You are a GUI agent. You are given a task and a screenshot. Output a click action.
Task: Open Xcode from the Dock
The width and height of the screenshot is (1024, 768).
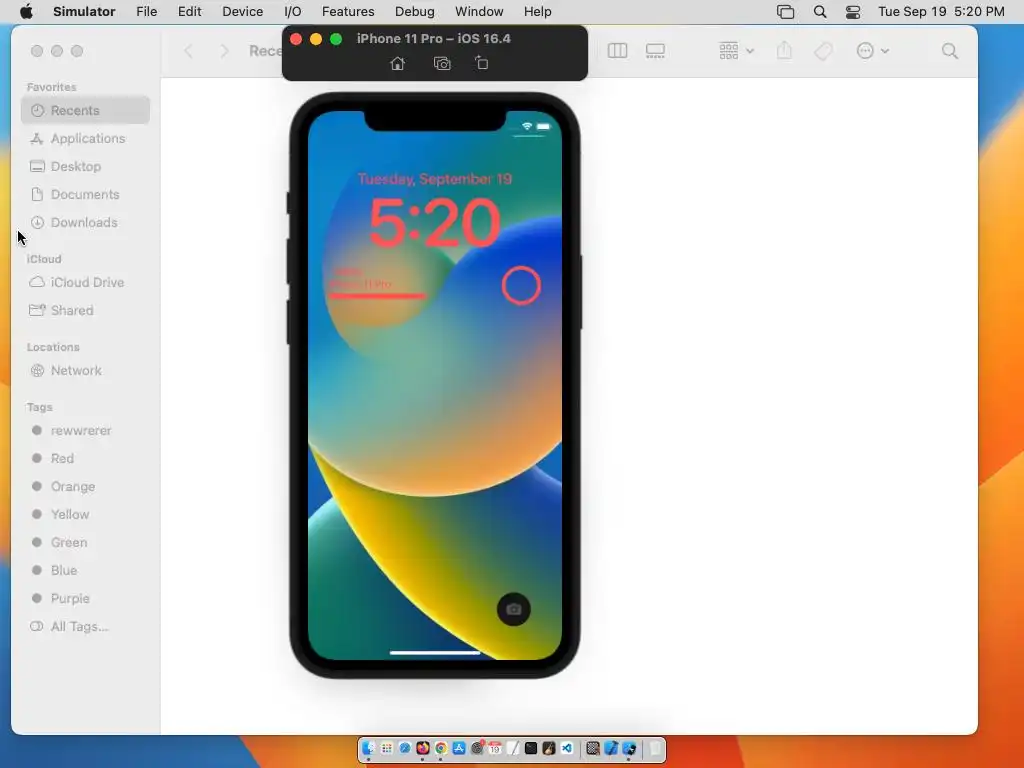611,748
